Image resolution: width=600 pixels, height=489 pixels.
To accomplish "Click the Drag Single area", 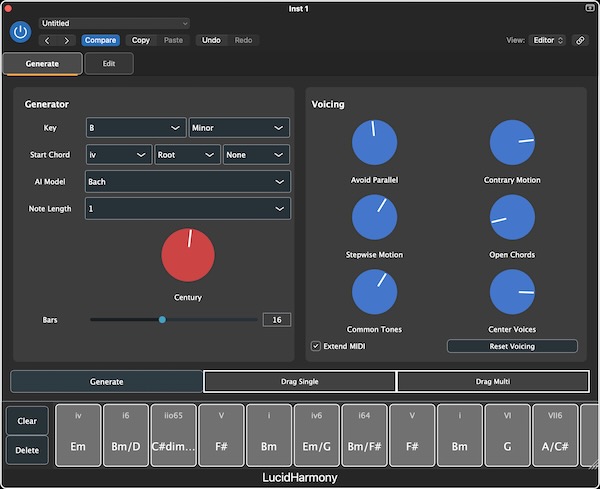I will coord(300,381).
